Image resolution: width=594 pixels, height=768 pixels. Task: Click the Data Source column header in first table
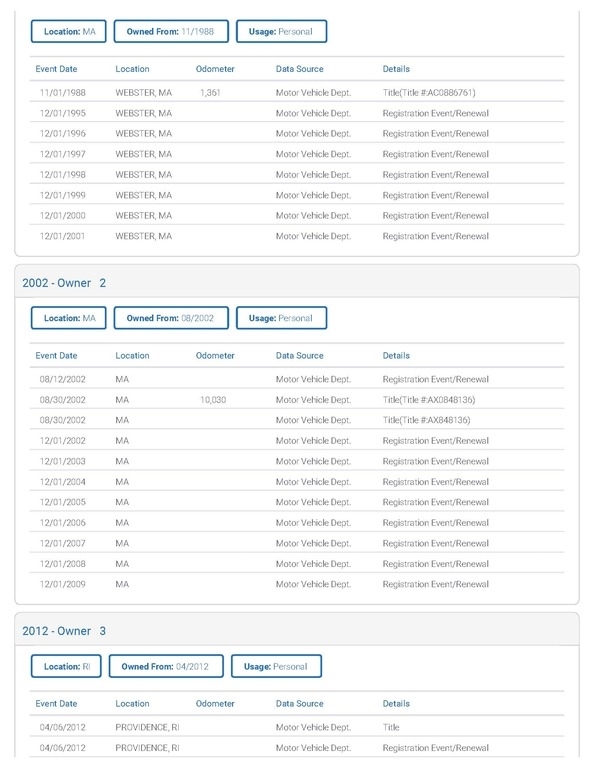[x=300, y=69]
